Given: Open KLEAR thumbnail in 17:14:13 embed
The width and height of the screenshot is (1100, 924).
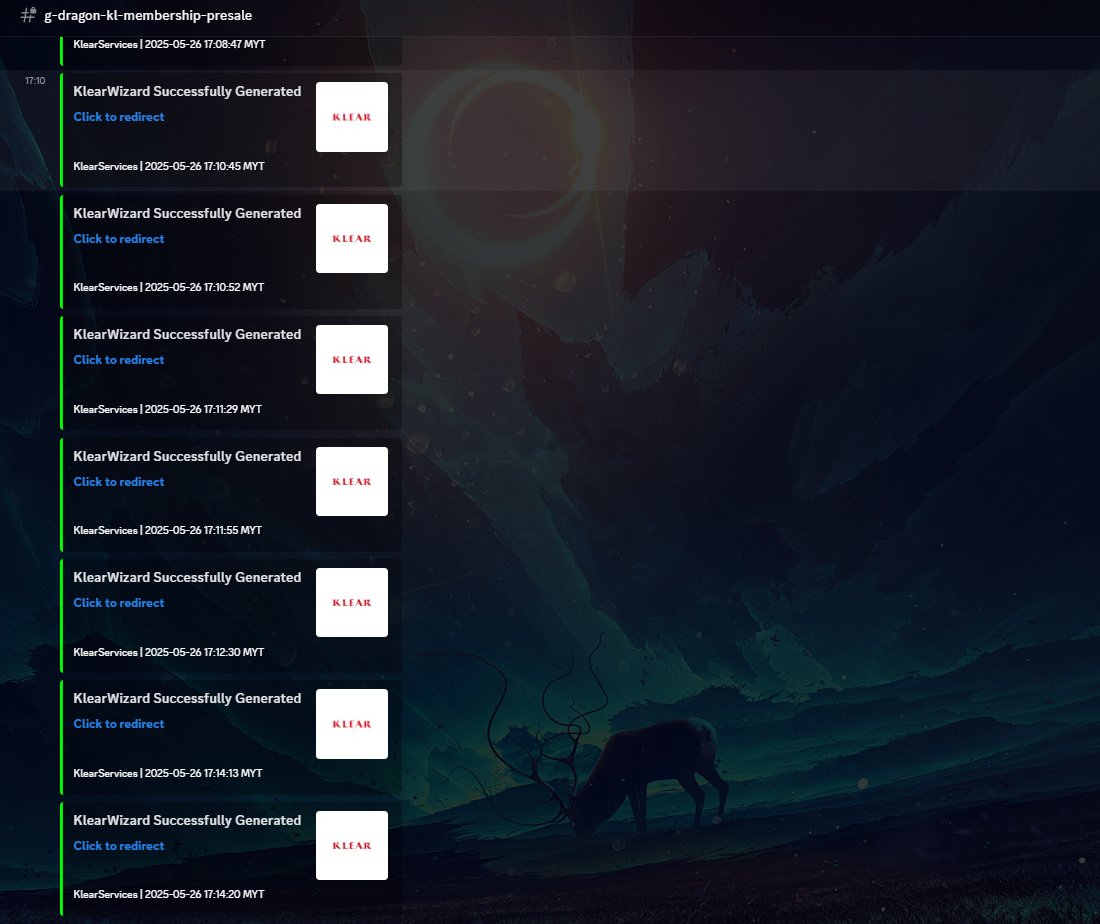Looking at the screenshot, I should pos(351,723).
